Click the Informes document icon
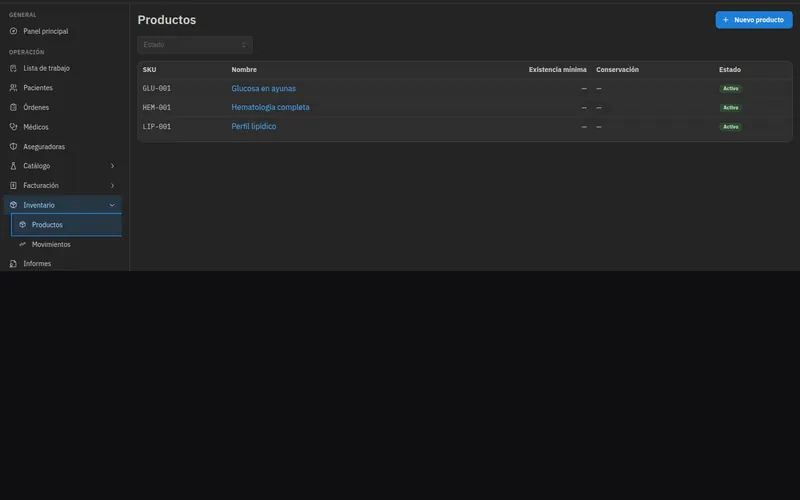The width and height of the screenshot is (800, 500). (x=13, y=264)
